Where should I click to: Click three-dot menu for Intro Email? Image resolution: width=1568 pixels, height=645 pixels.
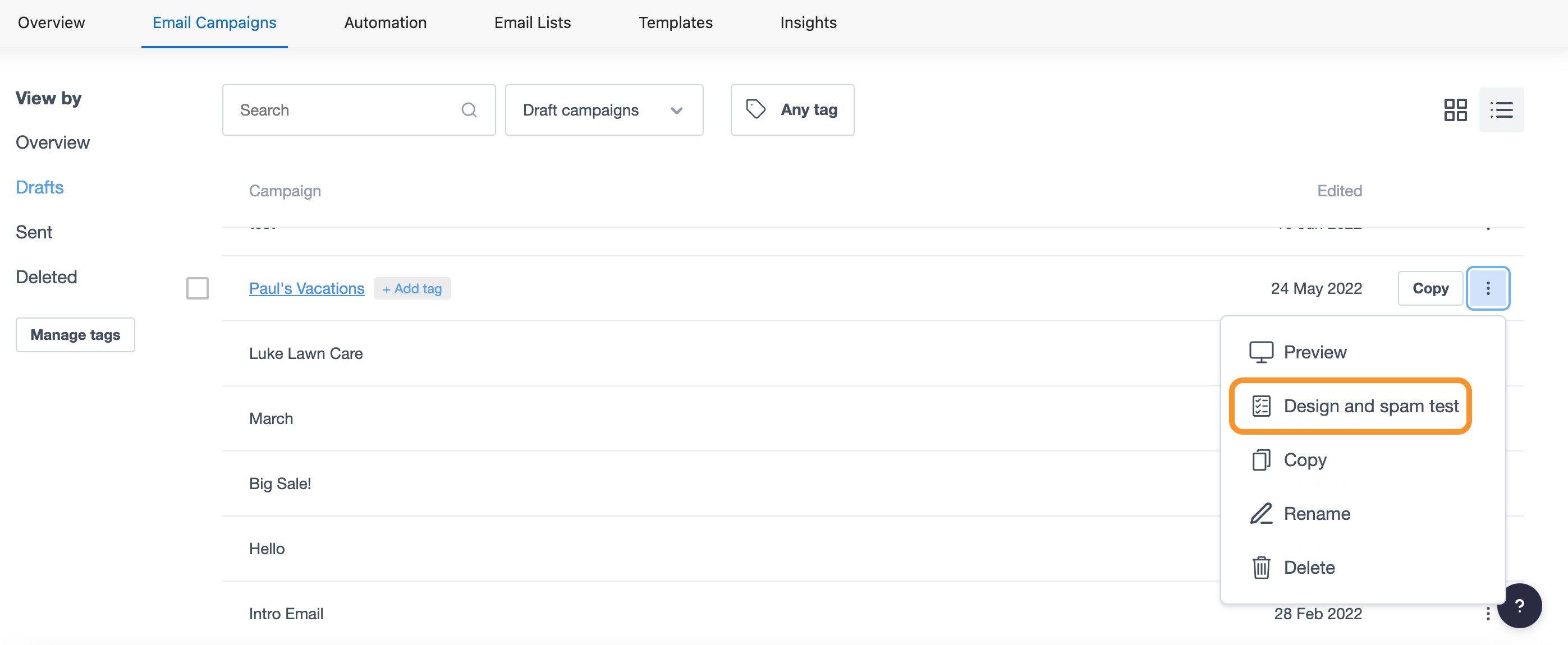pyautogui.click(x=1487, y=614)
